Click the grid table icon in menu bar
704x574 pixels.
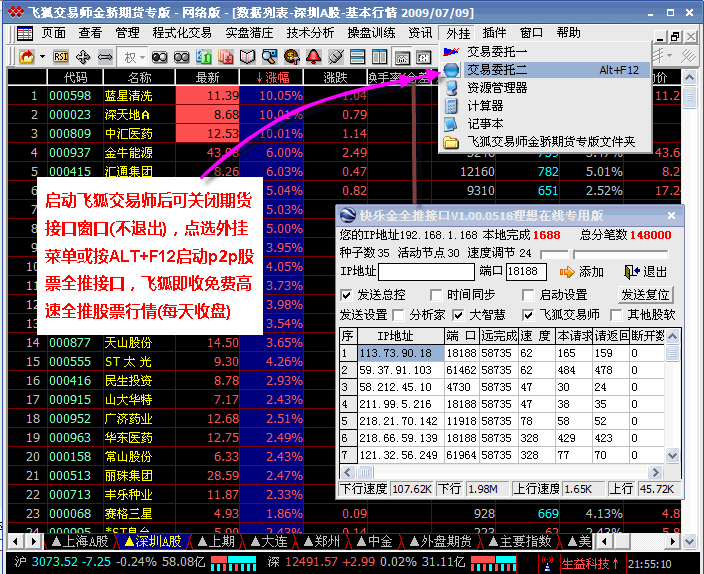[25, 33]
